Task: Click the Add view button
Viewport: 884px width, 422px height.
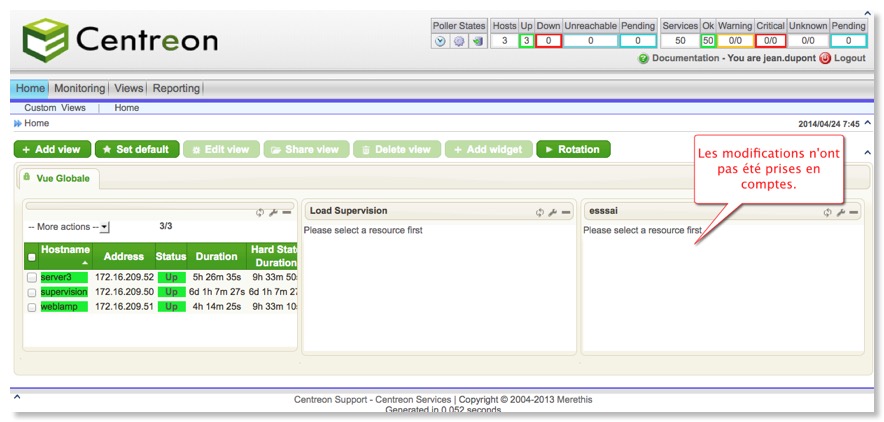Action: coord(51,149)
